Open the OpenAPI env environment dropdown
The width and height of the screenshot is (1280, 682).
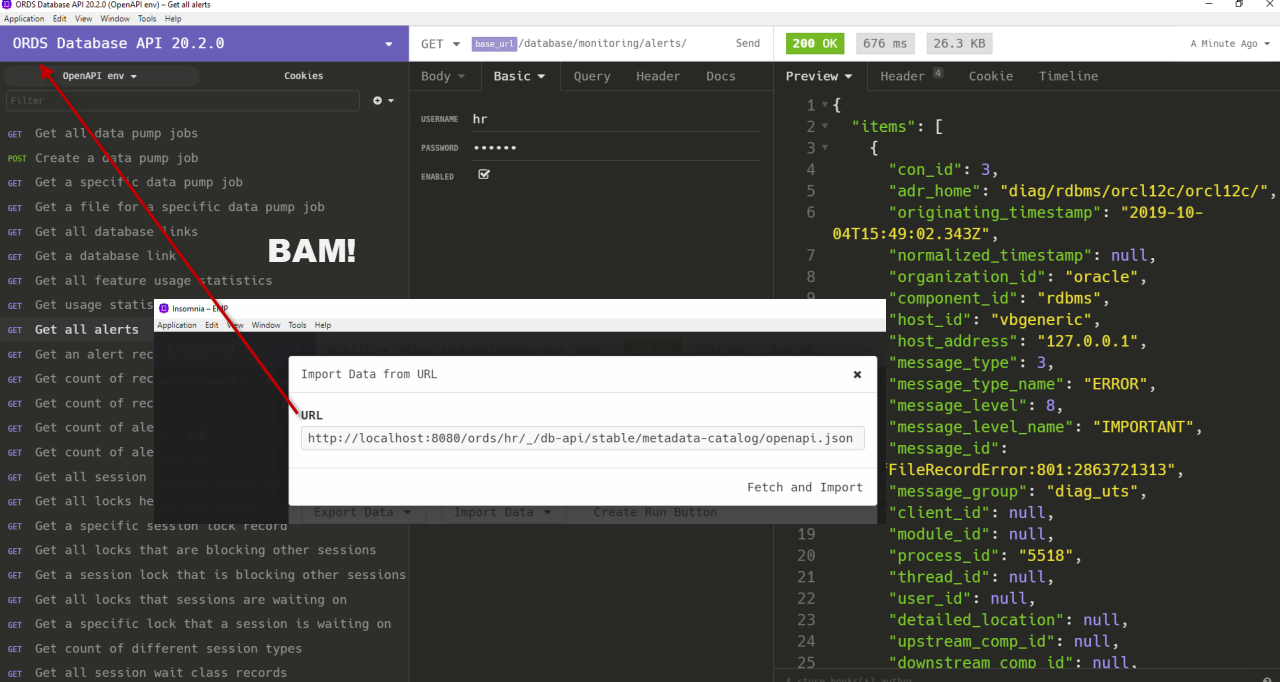click(100, 76)
